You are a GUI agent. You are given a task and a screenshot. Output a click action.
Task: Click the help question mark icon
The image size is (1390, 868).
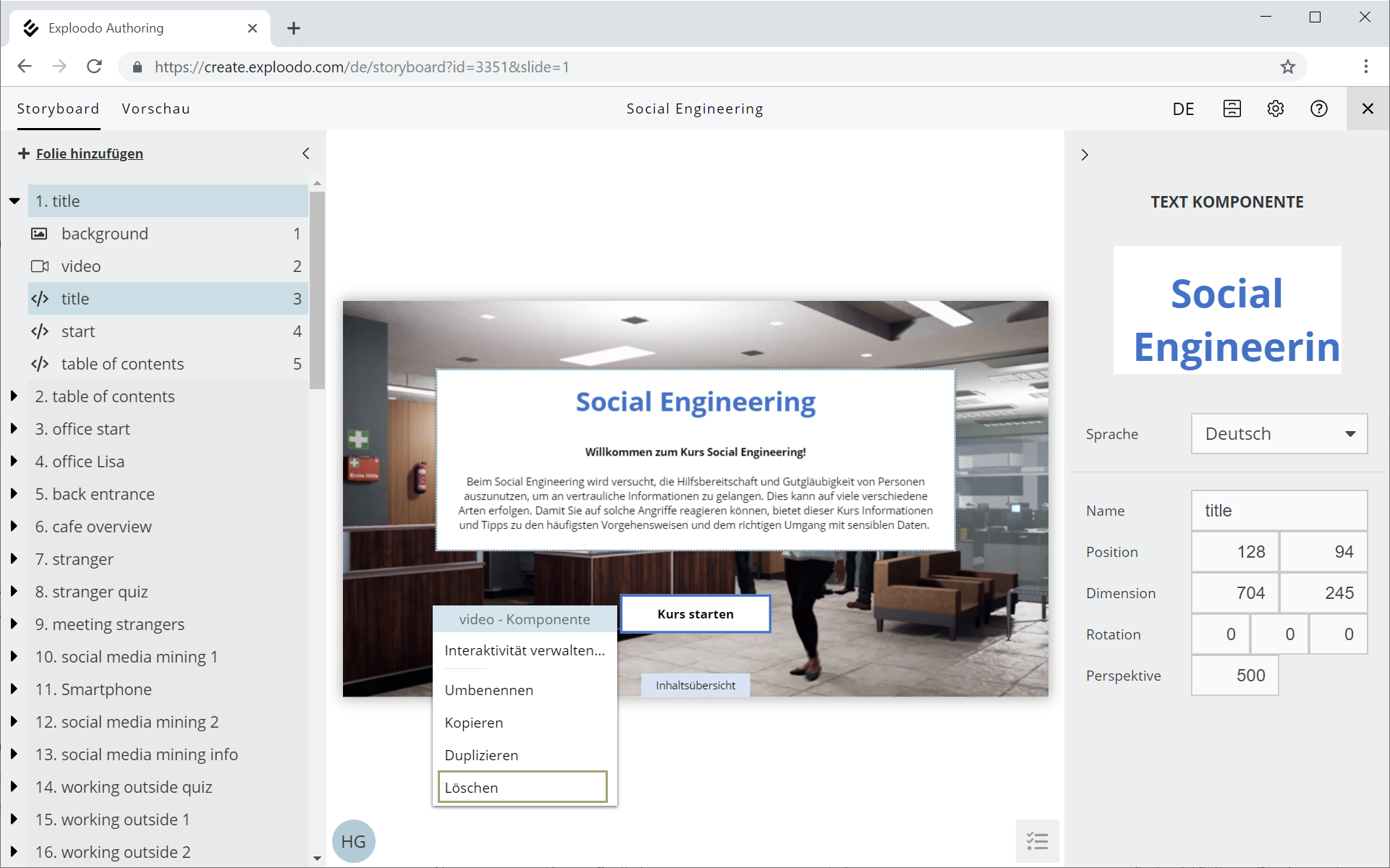click(1318, 109)
